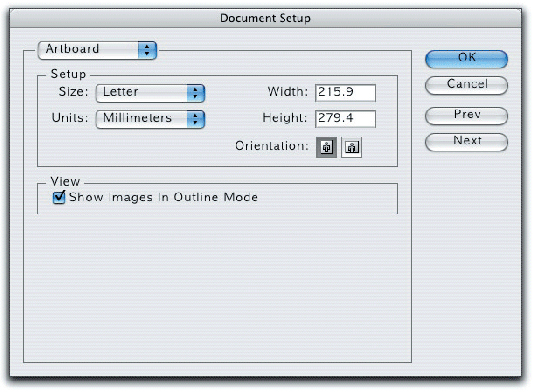
Task: Select landscape orientation icon
Action: click(351, 147)
